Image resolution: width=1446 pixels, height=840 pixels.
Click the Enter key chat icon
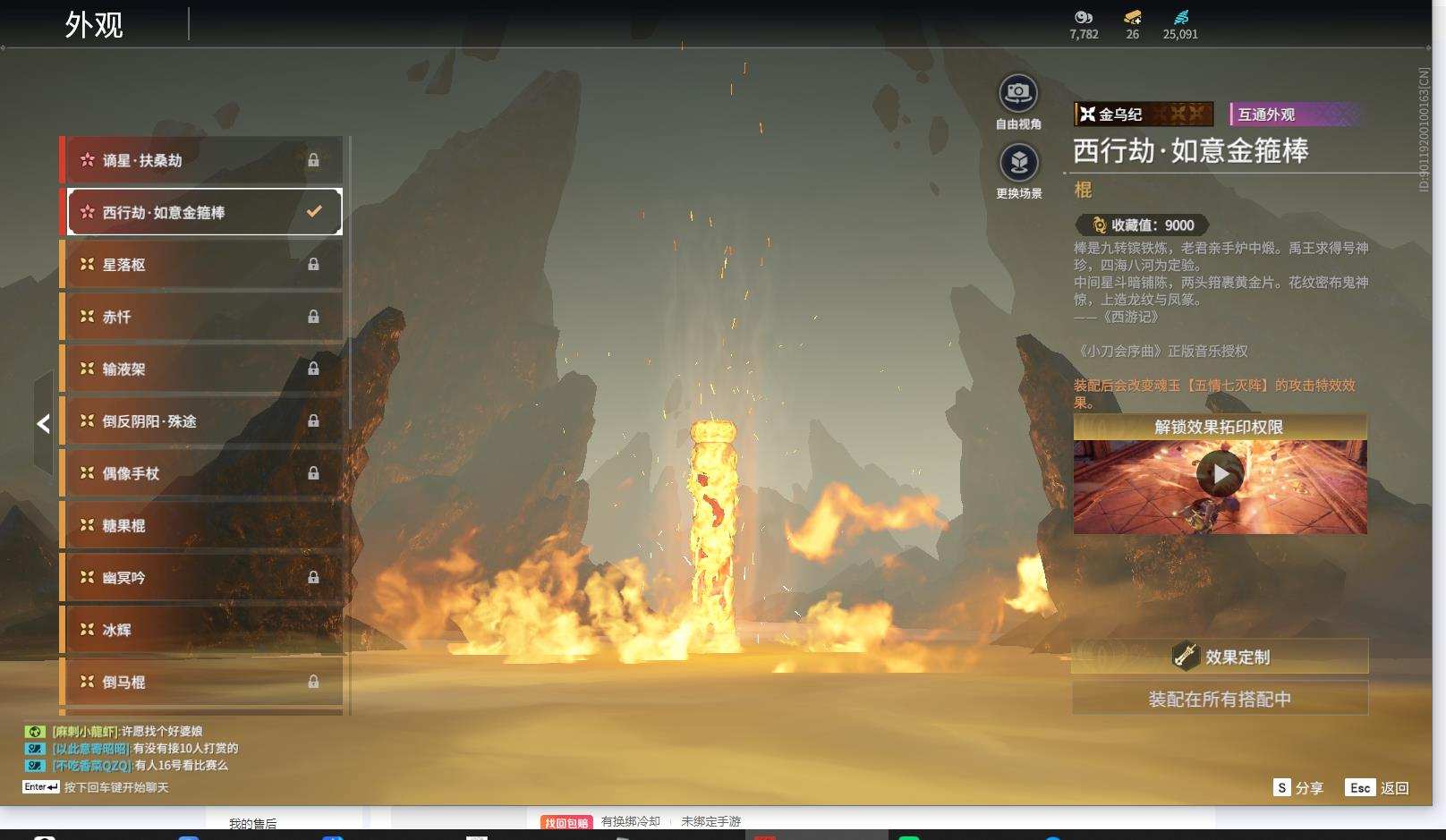(x=41, y=787)
